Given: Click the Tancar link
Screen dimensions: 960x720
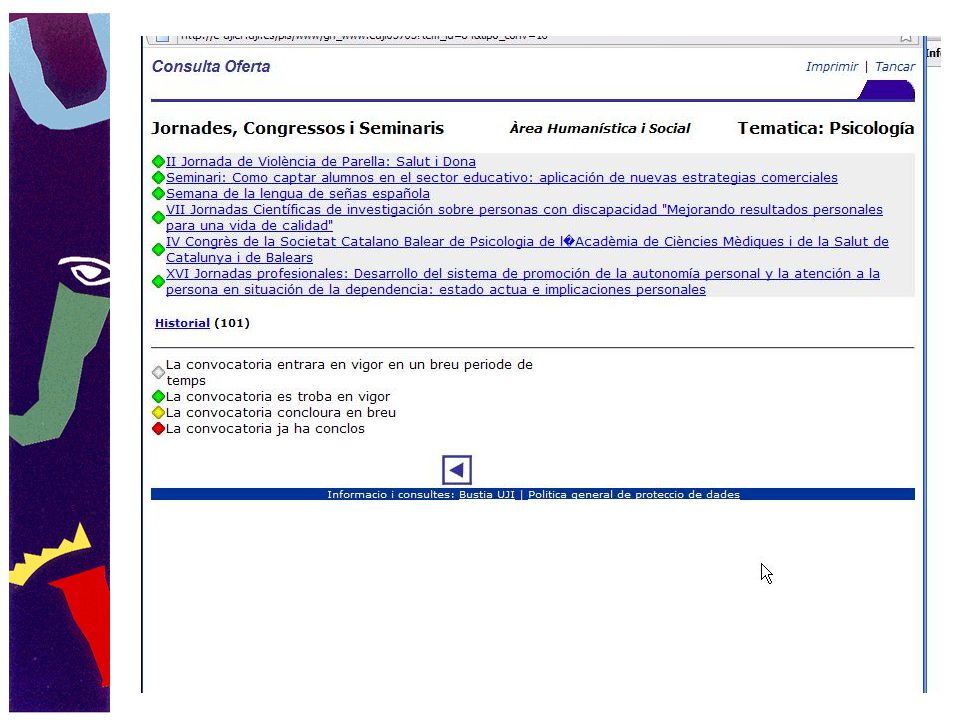Looking at the screenshot, I should pos(894,67).
